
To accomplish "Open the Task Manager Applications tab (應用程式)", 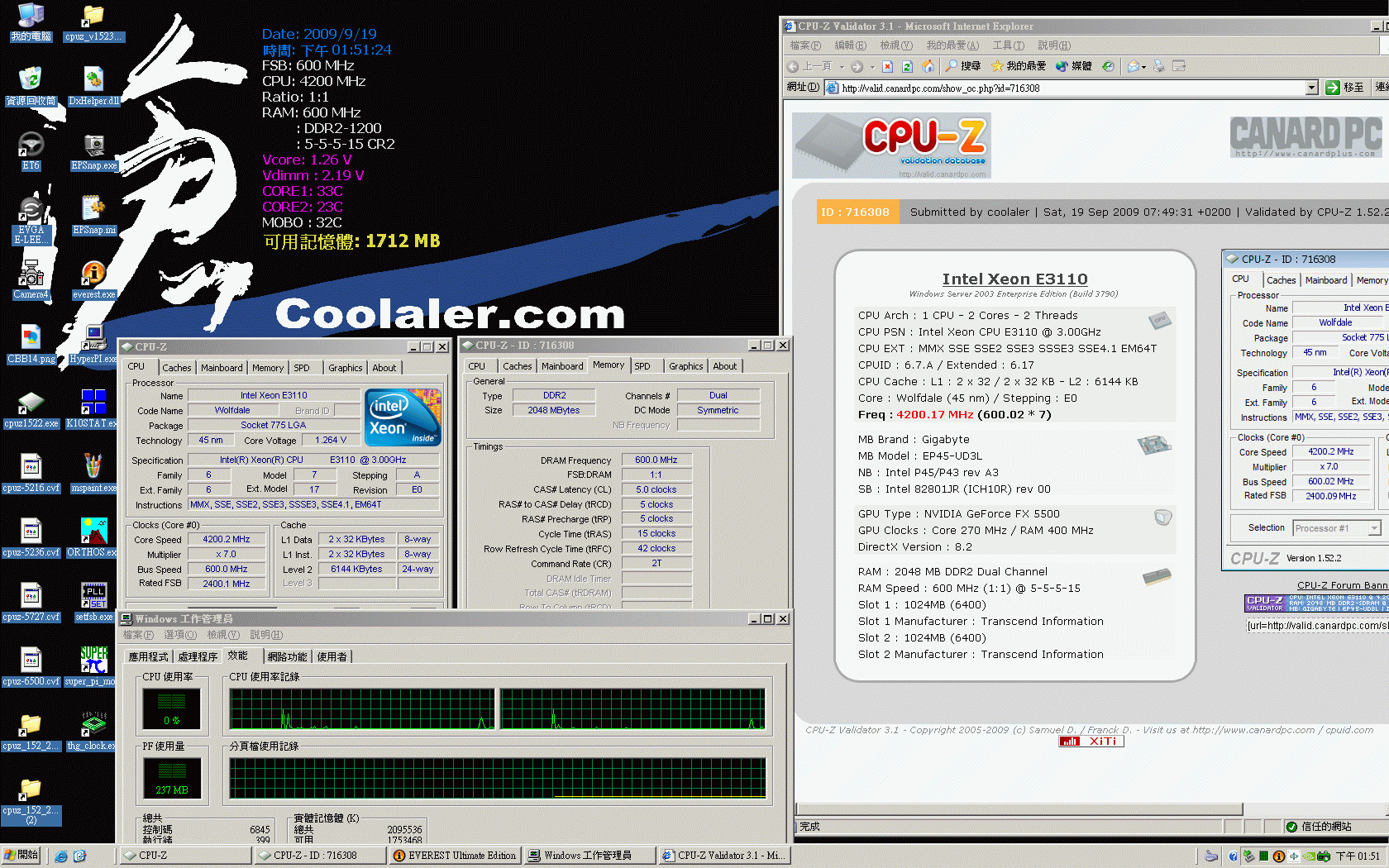I will click(x=148, y=656).
